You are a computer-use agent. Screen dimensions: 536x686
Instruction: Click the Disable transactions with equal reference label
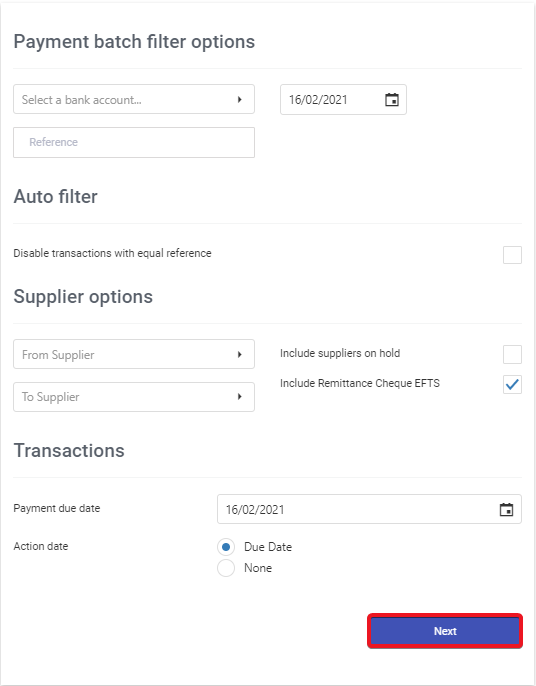click(112, 253)
